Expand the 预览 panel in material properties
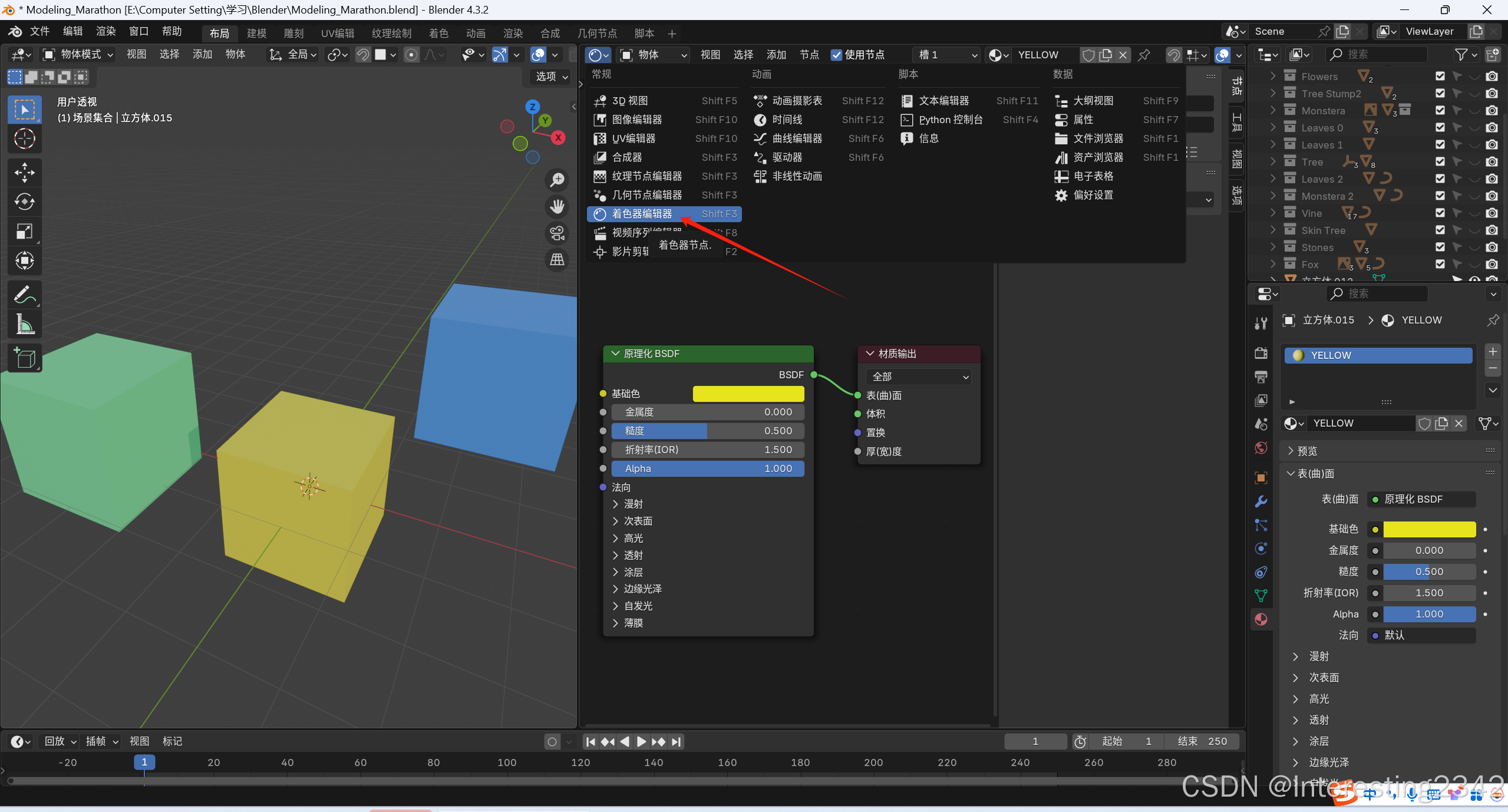 tap(1306, 451)
